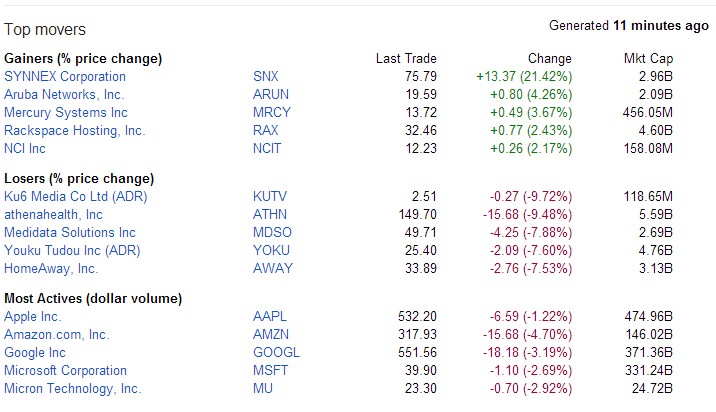The width and height of the screenshot is (716, 412).
Task: Open the SNX ticker symbol link
Action: tap(266, 76)
